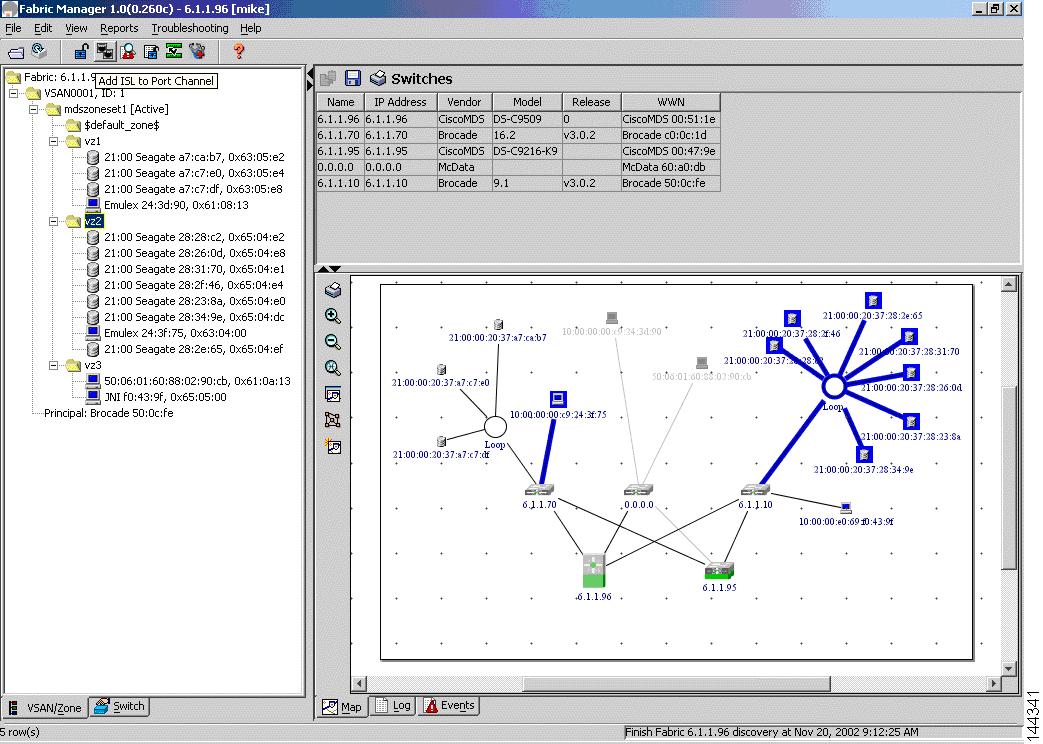Zoom out on the fabric map
Image resolution: width=1043 pixels, height=744 pixels.
click(x=333, y=342)
